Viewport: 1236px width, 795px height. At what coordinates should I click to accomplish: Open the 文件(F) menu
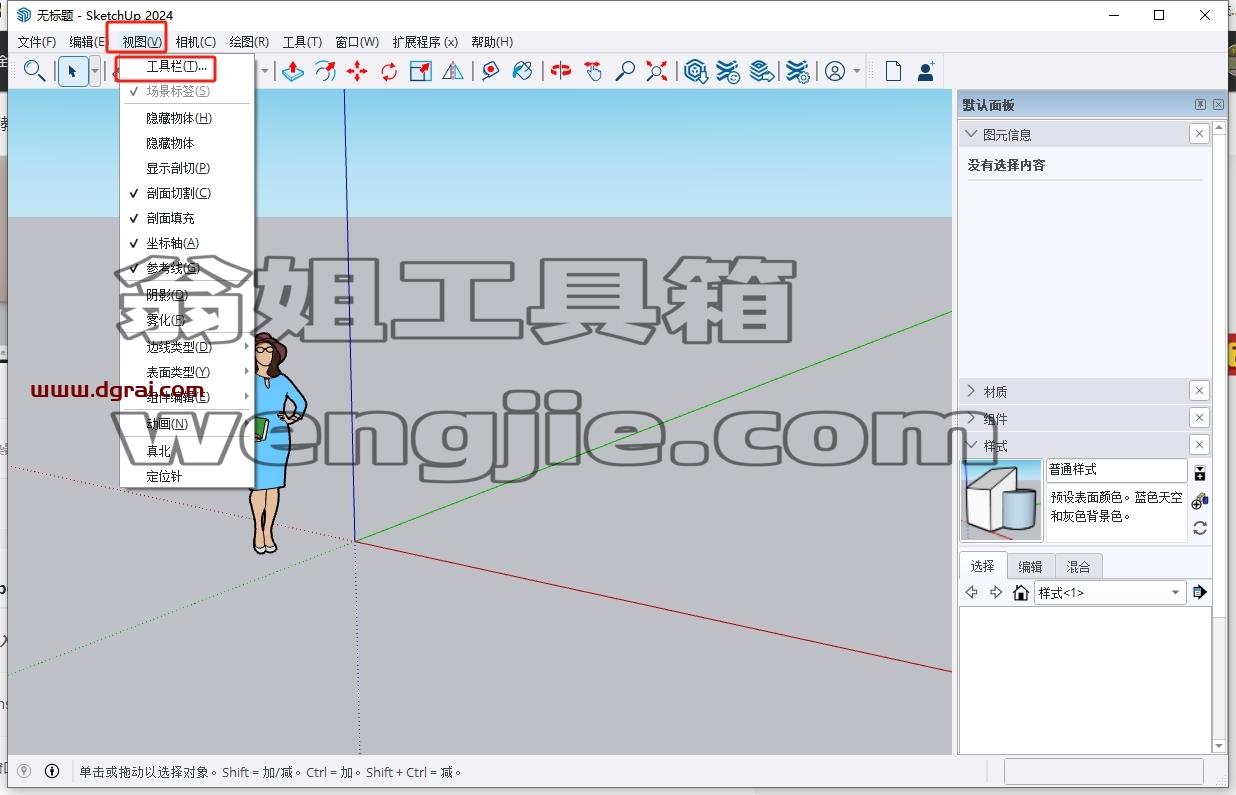[x=37, y=42]
